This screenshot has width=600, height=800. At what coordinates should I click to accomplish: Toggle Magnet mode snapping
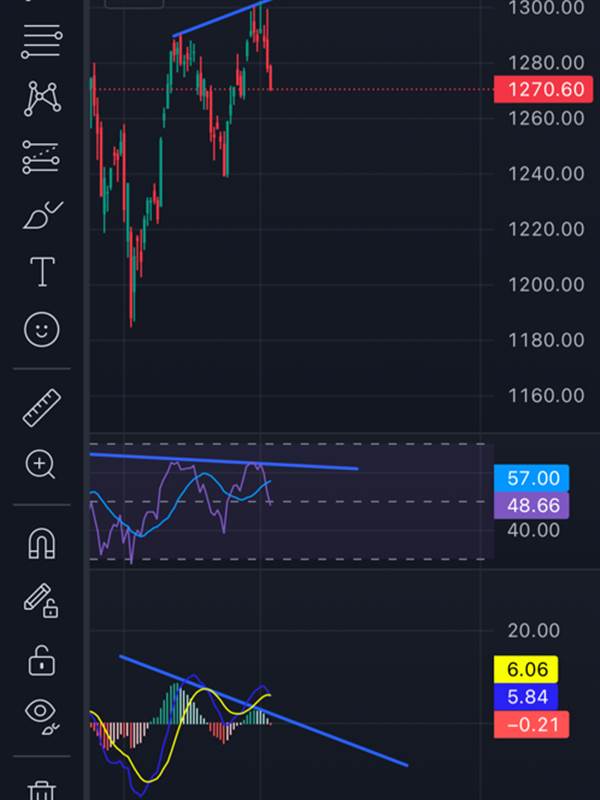(x=41, y=543)
